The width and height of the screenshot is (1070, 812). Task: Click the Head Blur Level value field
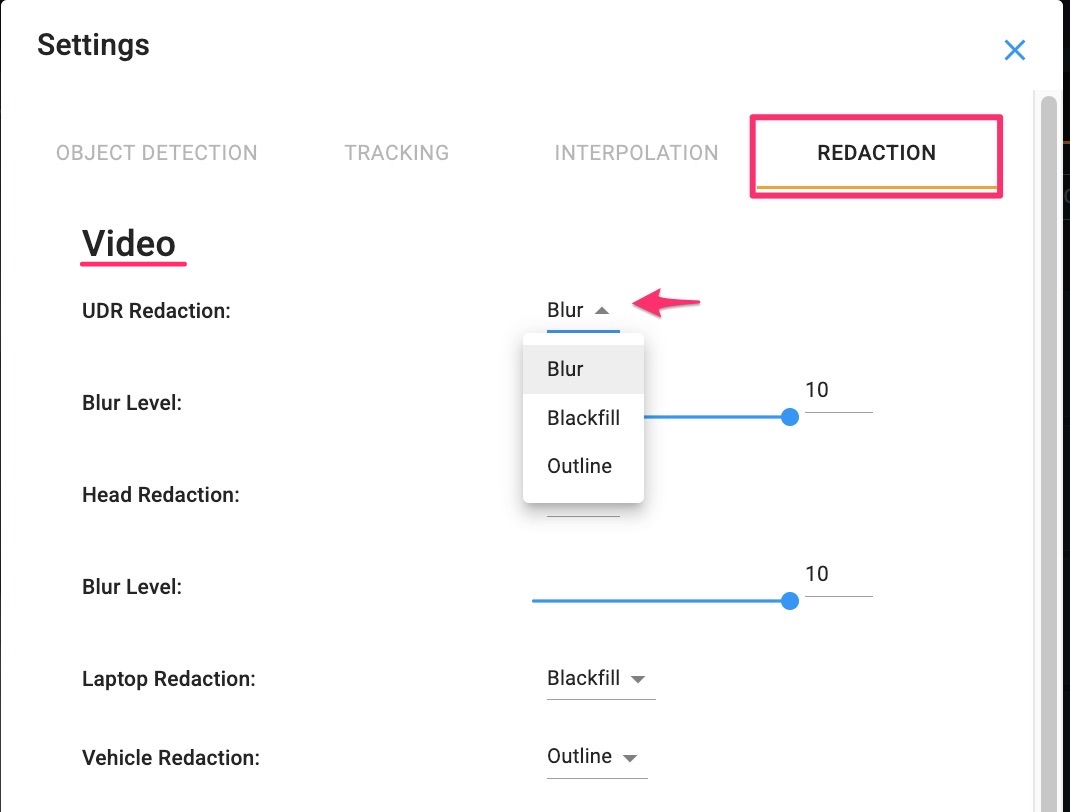(x=837, y=575)
